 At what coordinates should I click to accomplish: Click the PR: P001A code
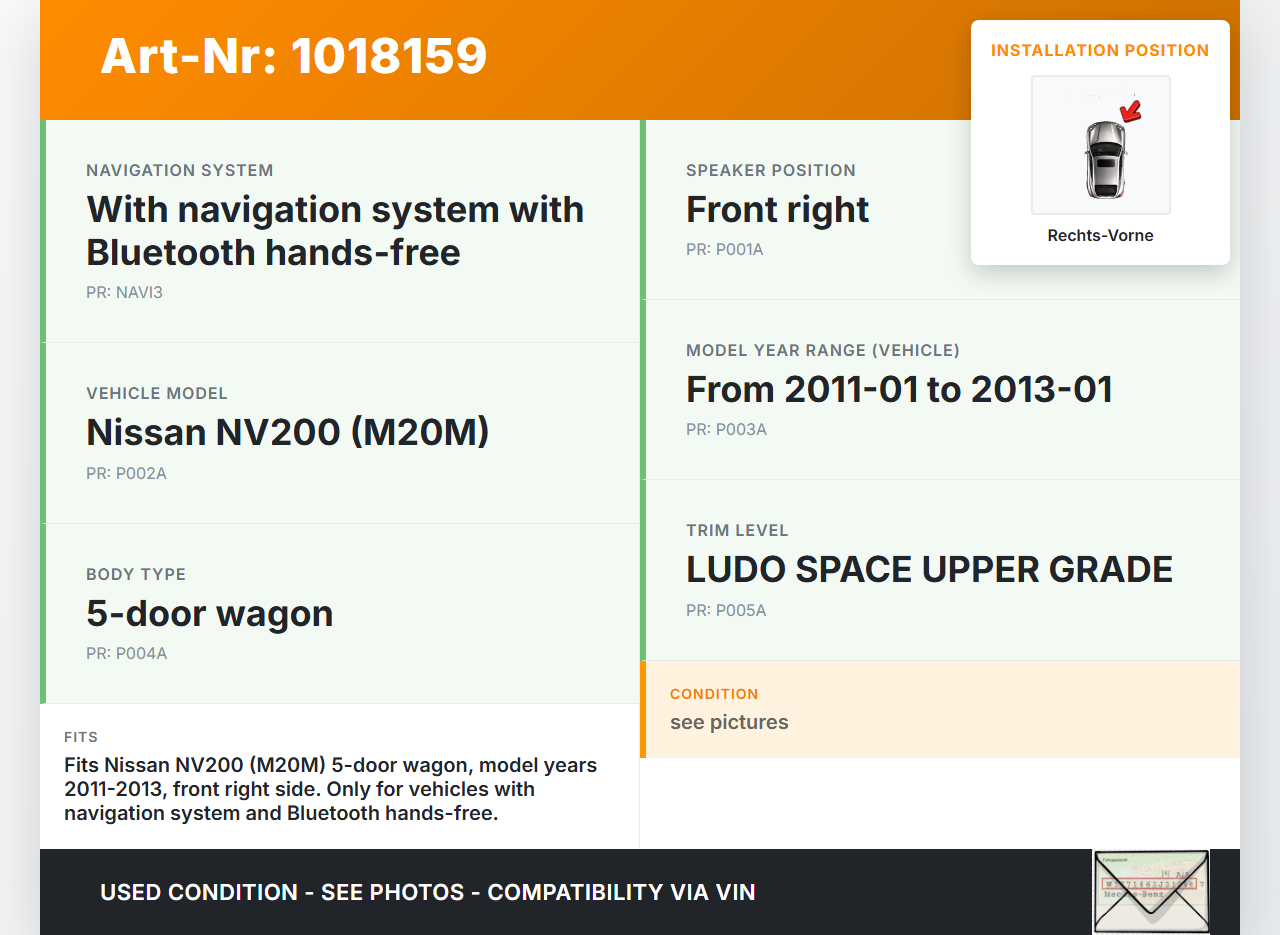(x=724, y=250)
